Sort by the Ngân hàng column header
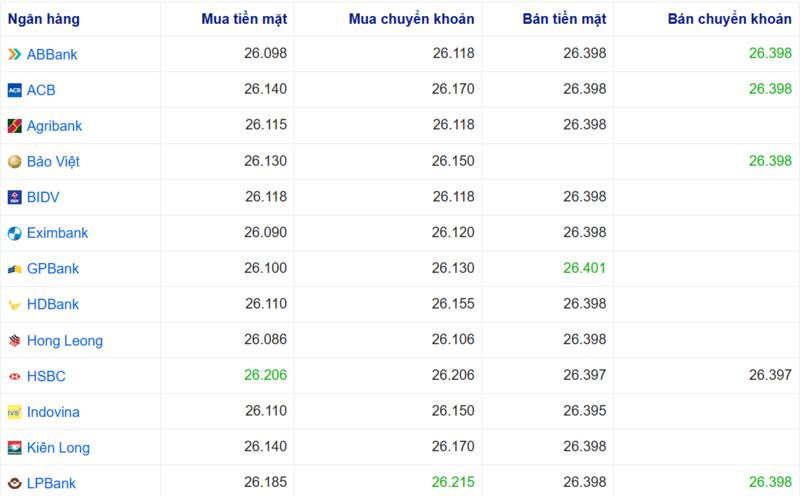Screen dimensions: 800x496 pos(44,19)
